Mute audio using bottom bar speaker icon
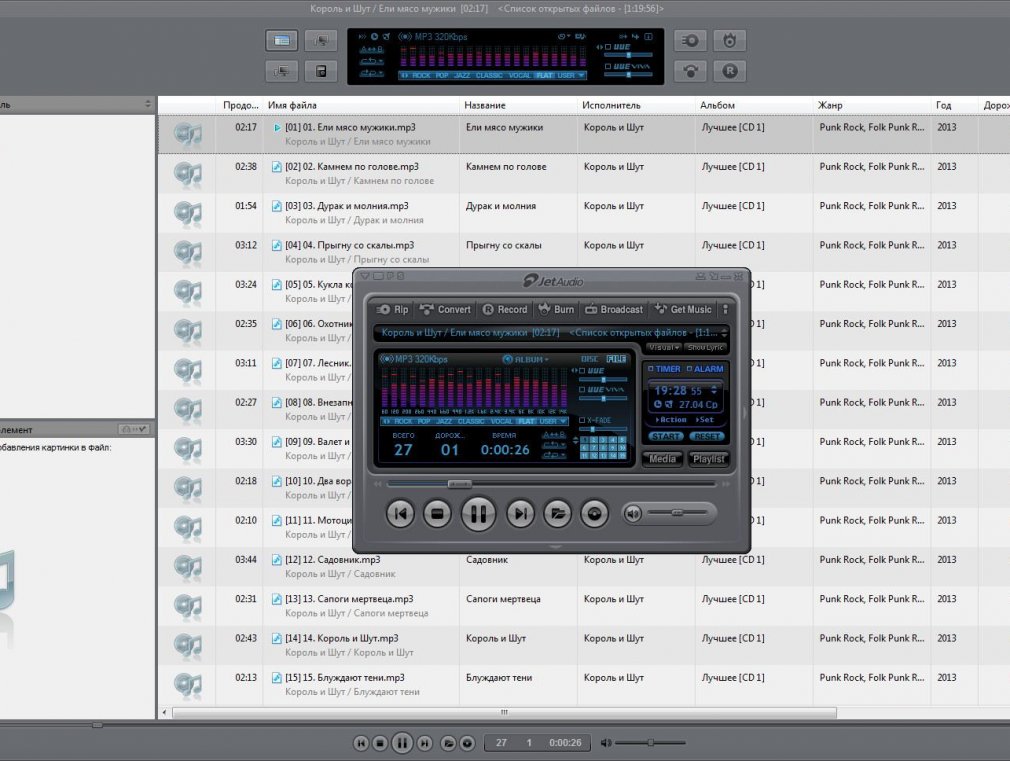 (606, 743)
